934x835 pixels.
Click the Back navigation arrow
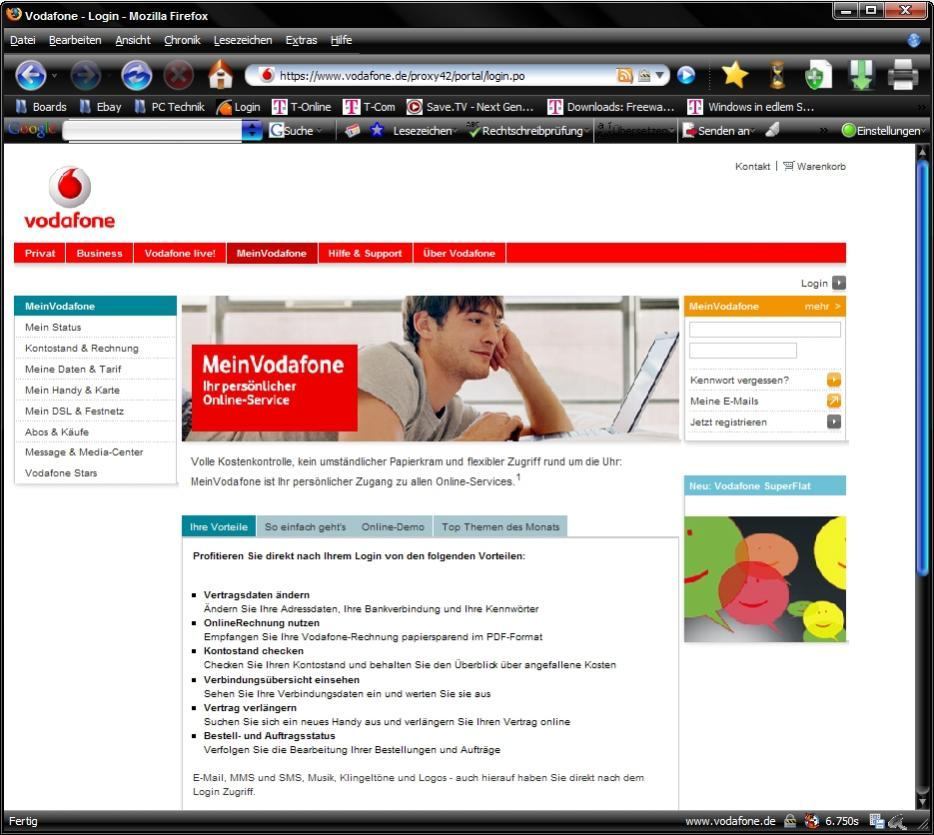(x=30, y=76)
